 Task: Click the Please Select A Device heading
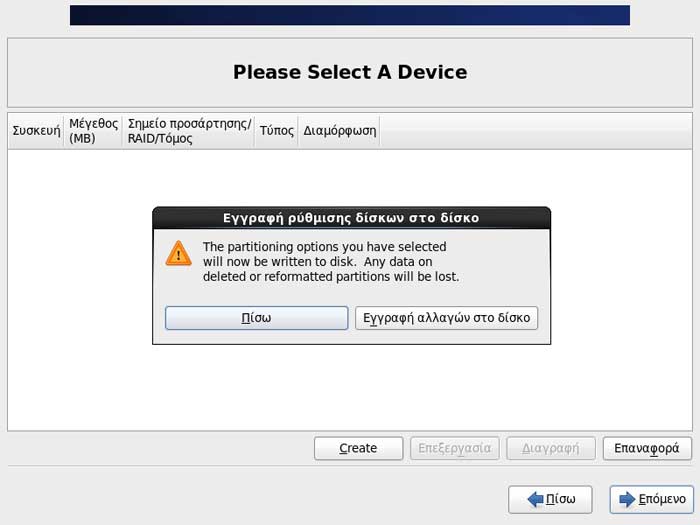pyautogui.click(x=350, y=72)
